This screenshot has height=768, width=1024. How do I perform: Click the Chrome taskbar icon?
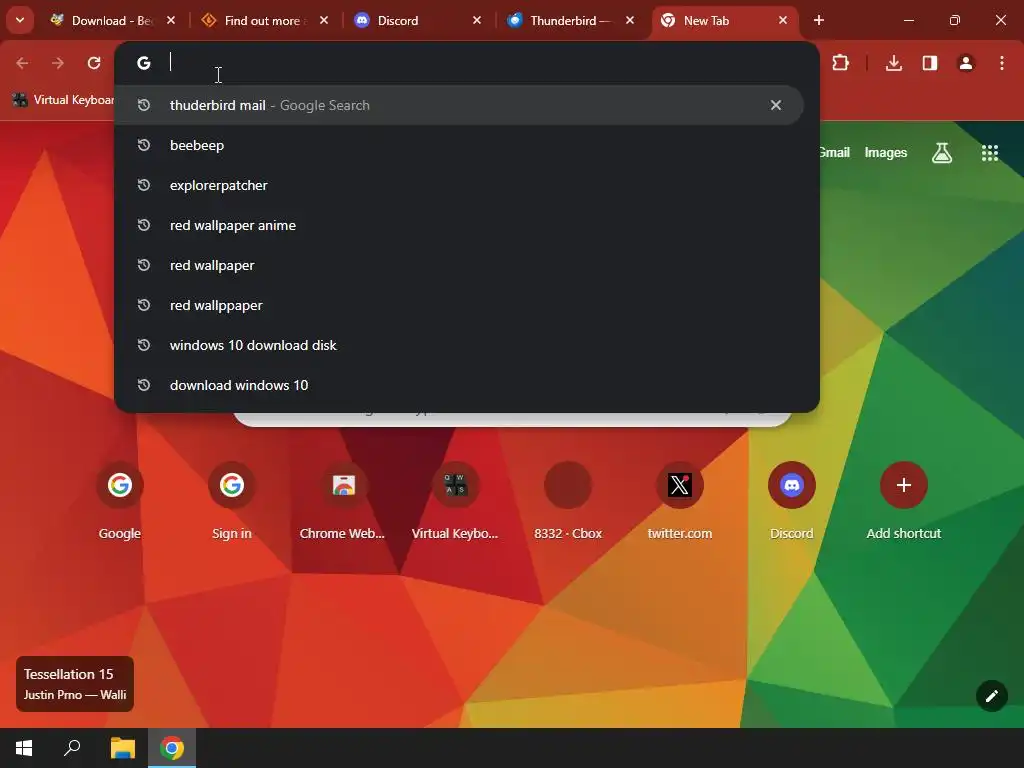(172, 748)
